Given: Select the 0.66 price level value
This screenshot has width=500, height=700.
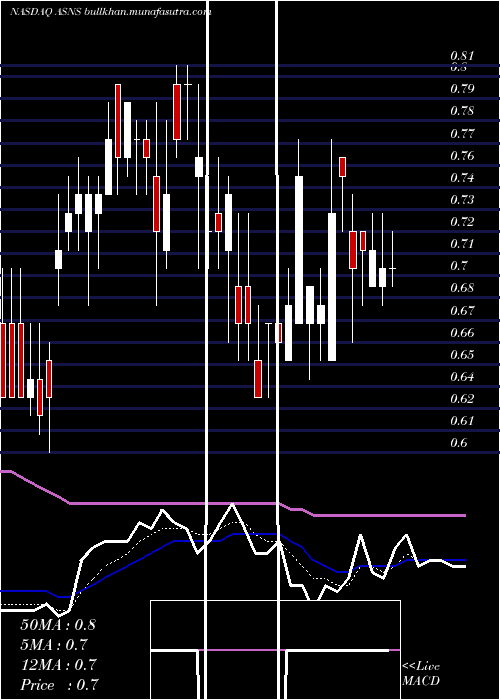Looking at the screenshot, I should tap(462, 333).
